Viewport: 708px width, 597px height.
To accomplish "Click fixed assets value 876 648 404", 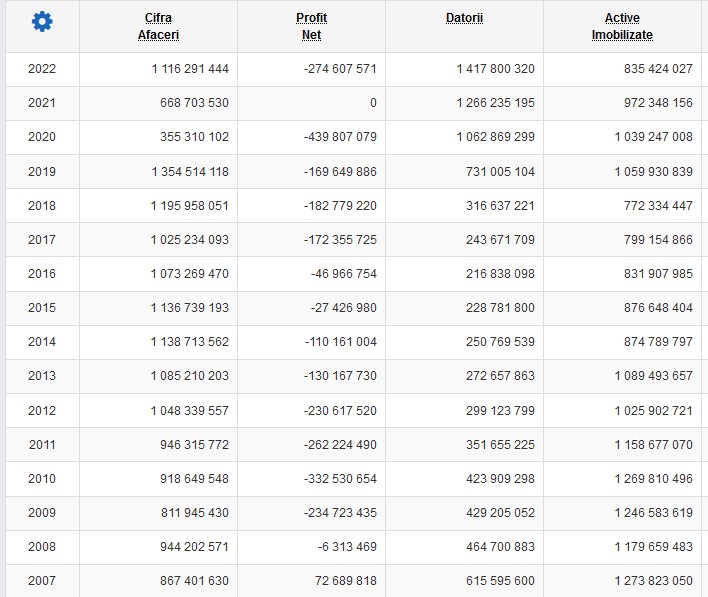I will coord(658,308).
